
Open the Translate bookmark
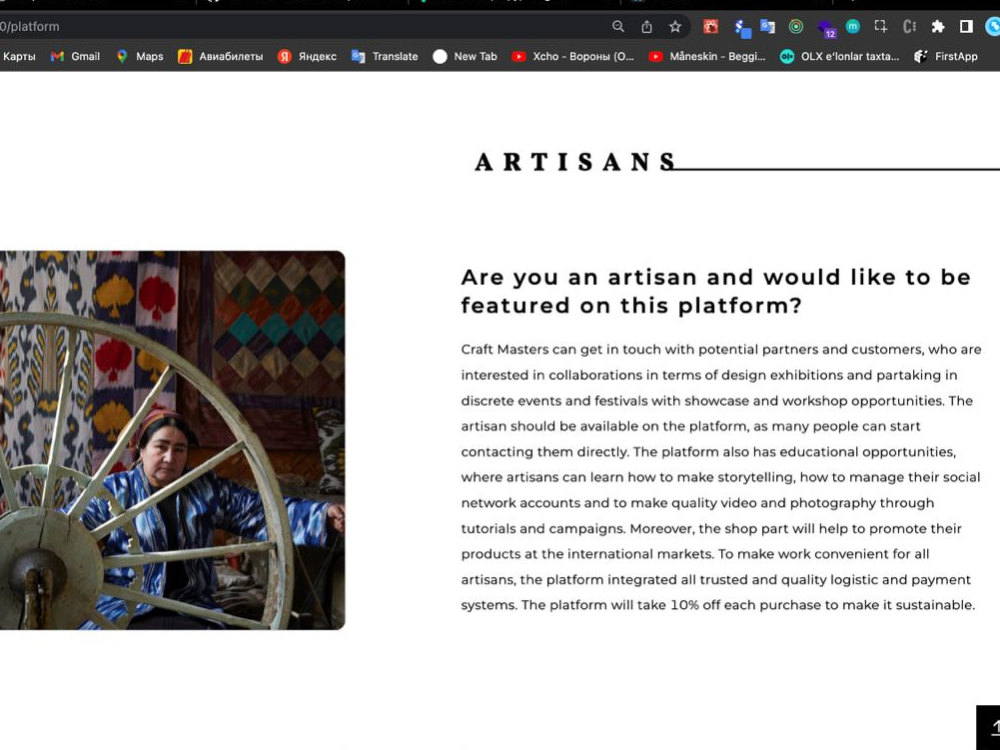[385, 56]
